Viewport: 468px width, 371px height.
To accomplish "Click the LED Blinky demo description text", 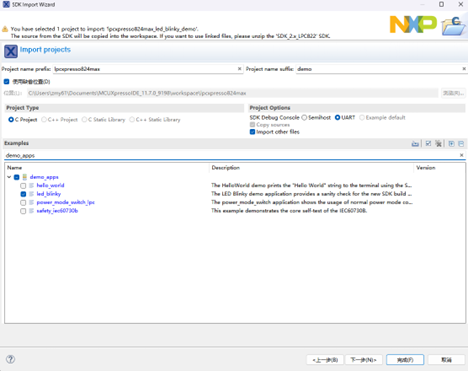I will (311, 194).
